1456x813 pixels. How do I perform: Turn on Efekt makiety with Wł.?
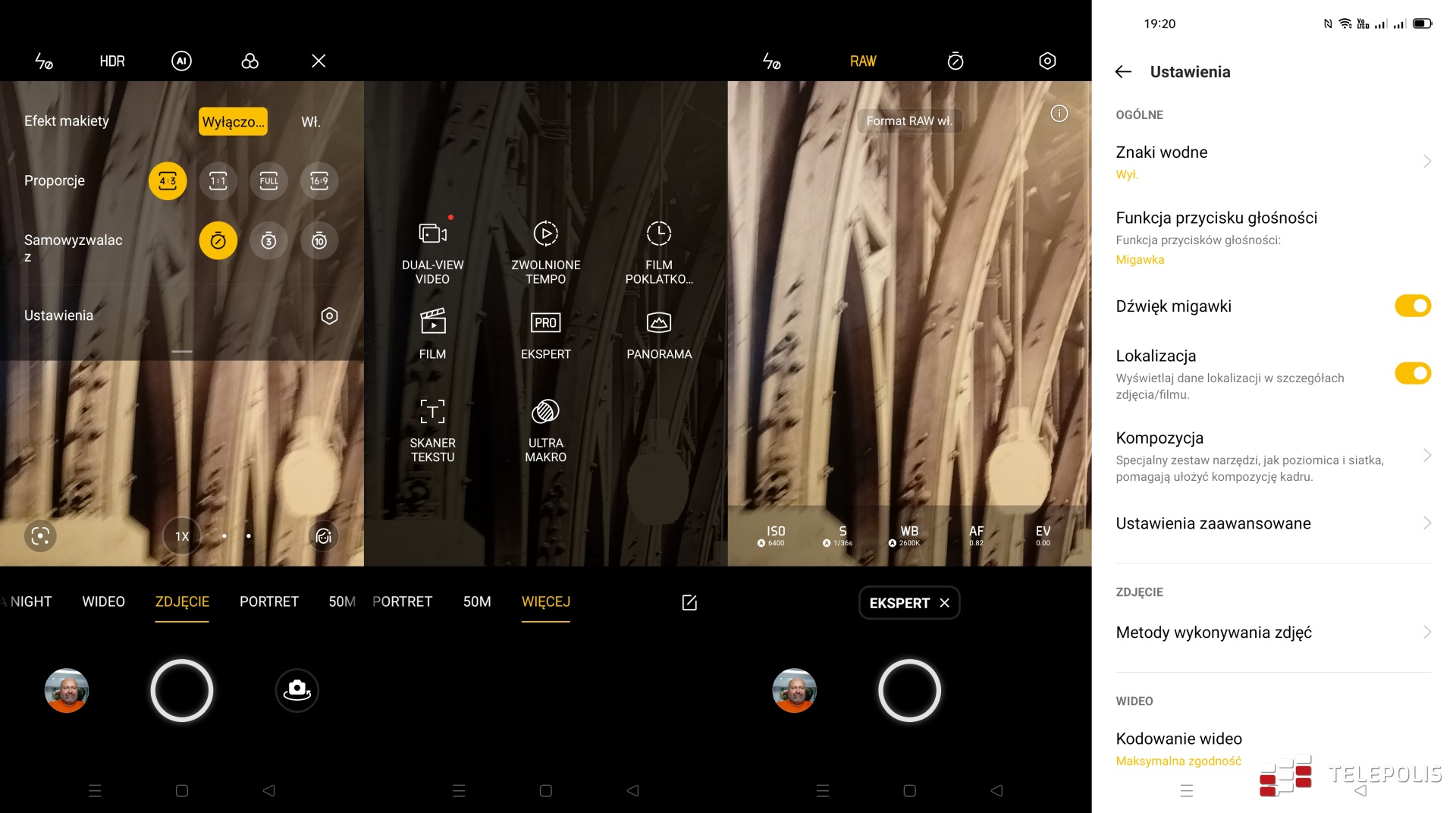[311, 121]
